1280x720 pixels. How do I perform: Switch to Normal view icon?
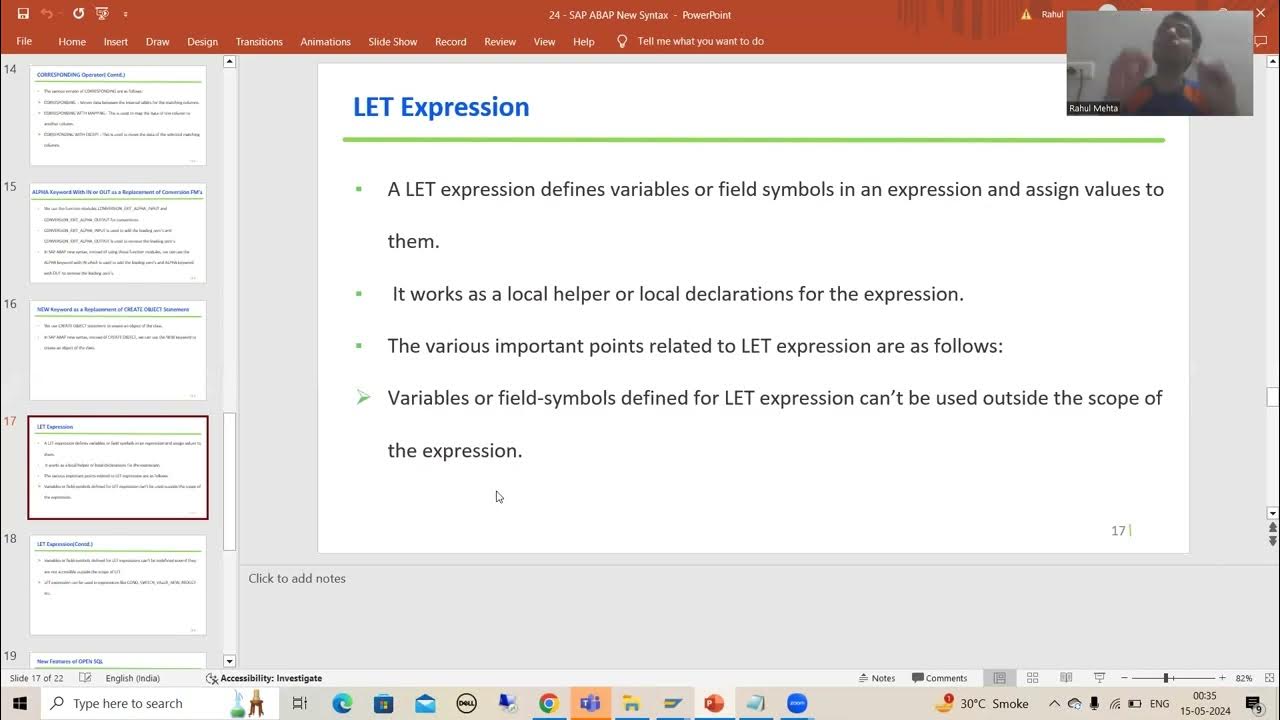(999, 678)
